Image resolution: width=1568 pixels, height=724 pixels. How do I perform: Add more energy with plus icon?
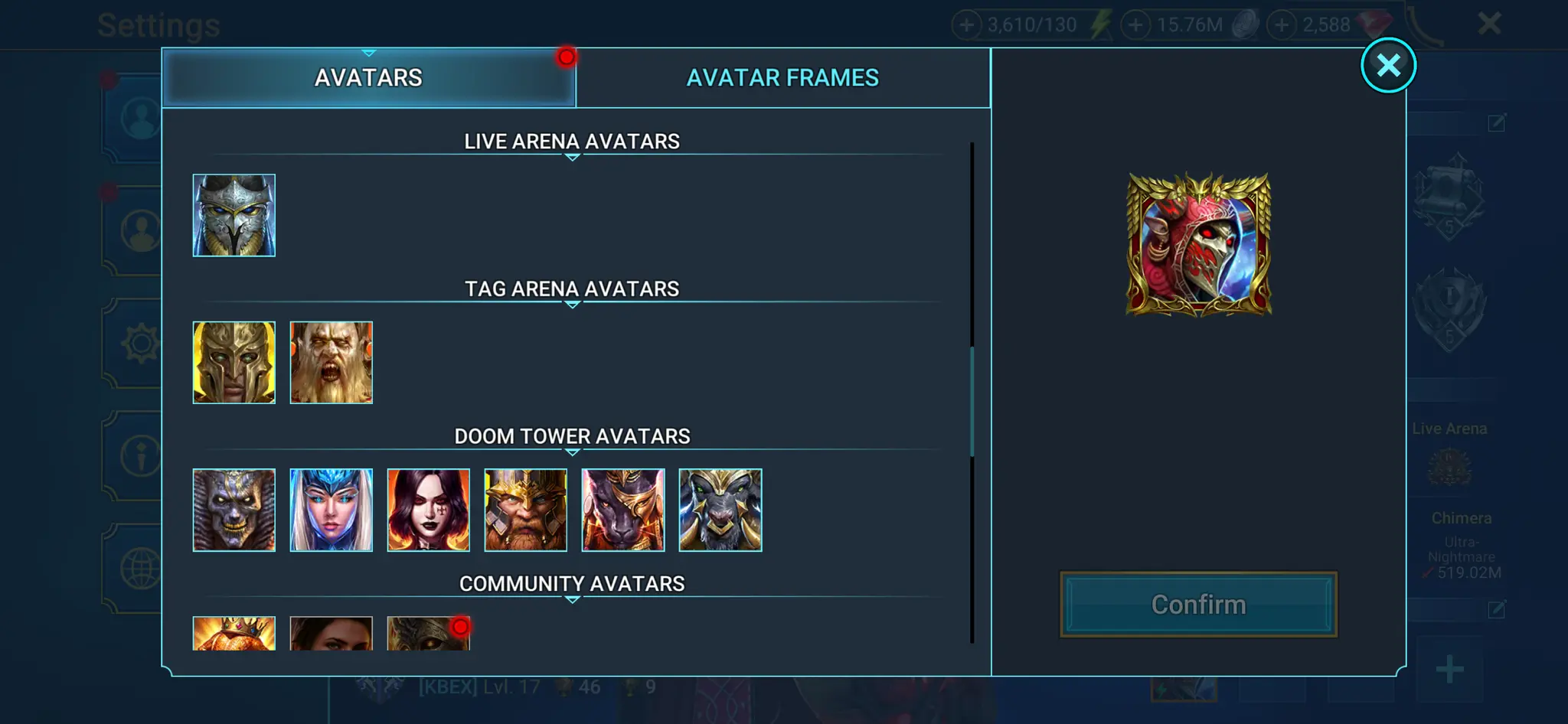click(966, 24)
